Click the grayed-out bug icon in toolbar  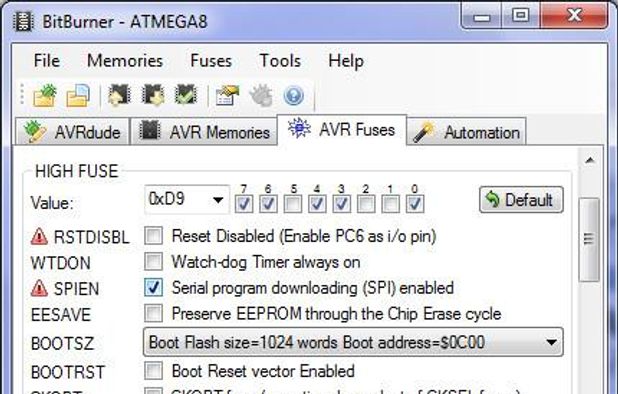click(261, 95)
